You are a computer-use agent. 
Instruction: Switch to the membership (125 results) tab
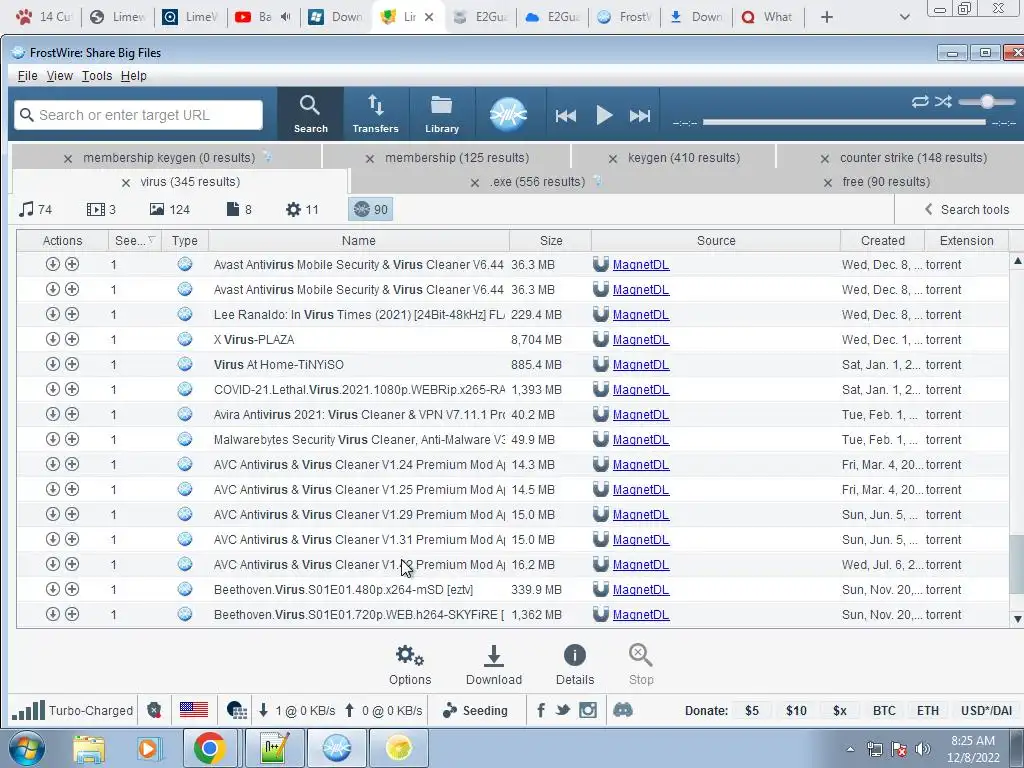pos(456,158)
